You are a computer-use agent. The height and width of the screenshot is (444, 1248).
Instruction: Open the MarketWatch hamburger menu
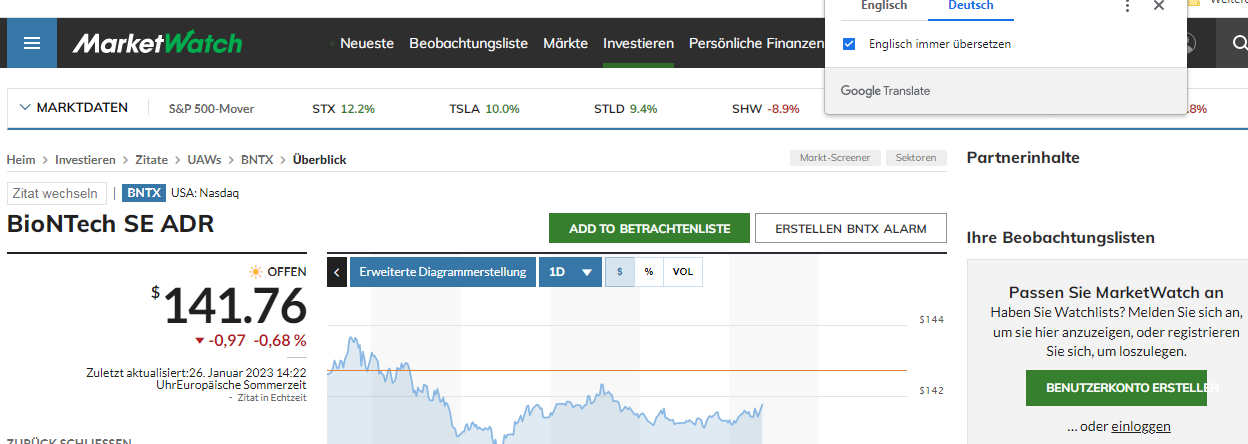(32, 43)
